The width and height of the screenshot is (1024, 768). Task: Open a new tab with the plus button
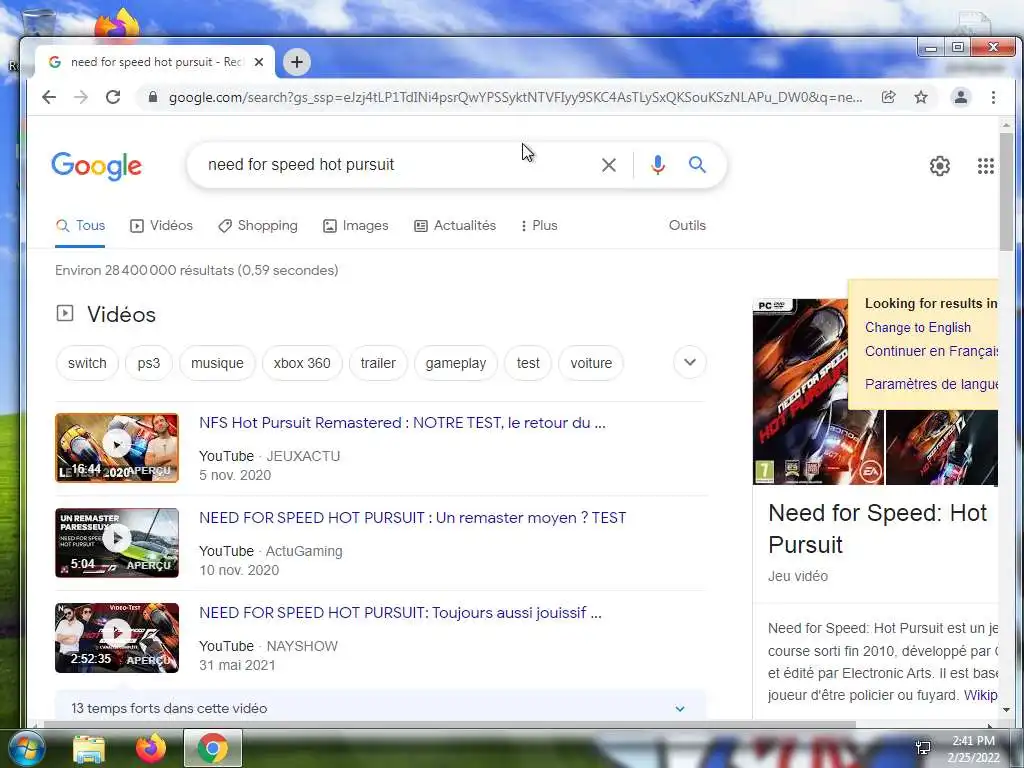click(297, 62)
